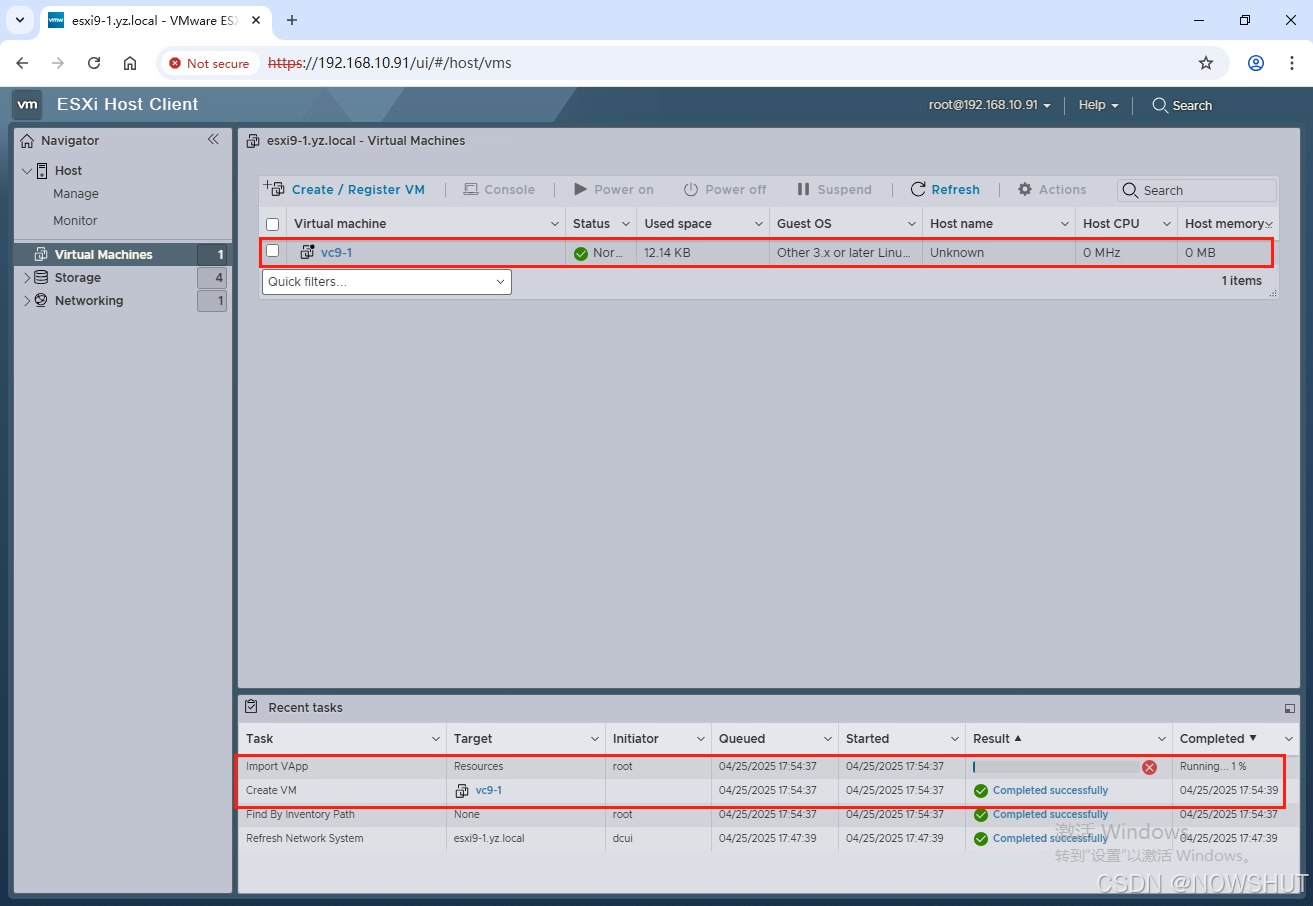Click Completed successfully for Create VM task
Screen dimensions: 1313x906
coord(1050,790)
